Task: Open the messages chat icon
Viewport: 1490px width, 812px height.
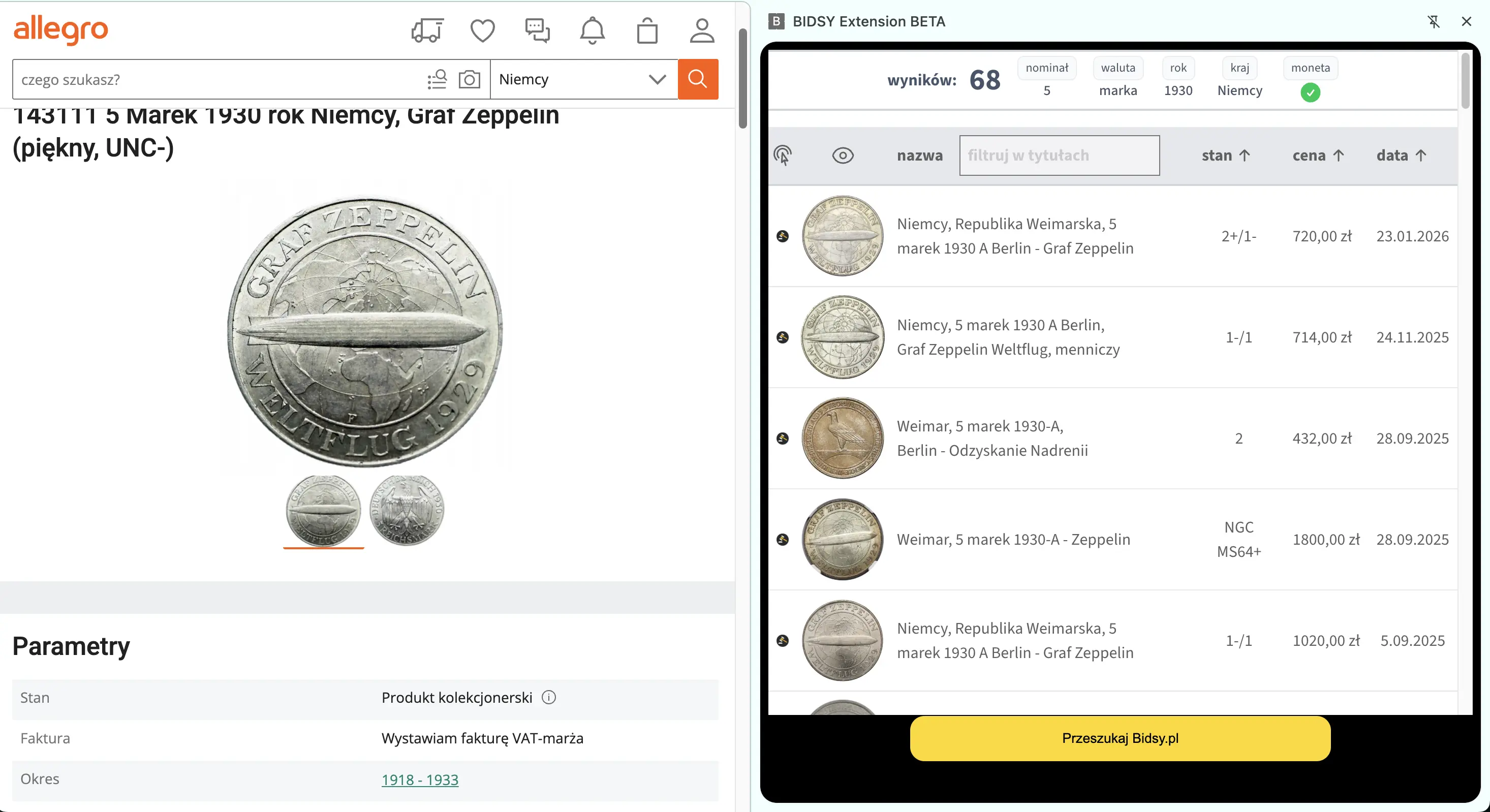Action: click(537, 30)
